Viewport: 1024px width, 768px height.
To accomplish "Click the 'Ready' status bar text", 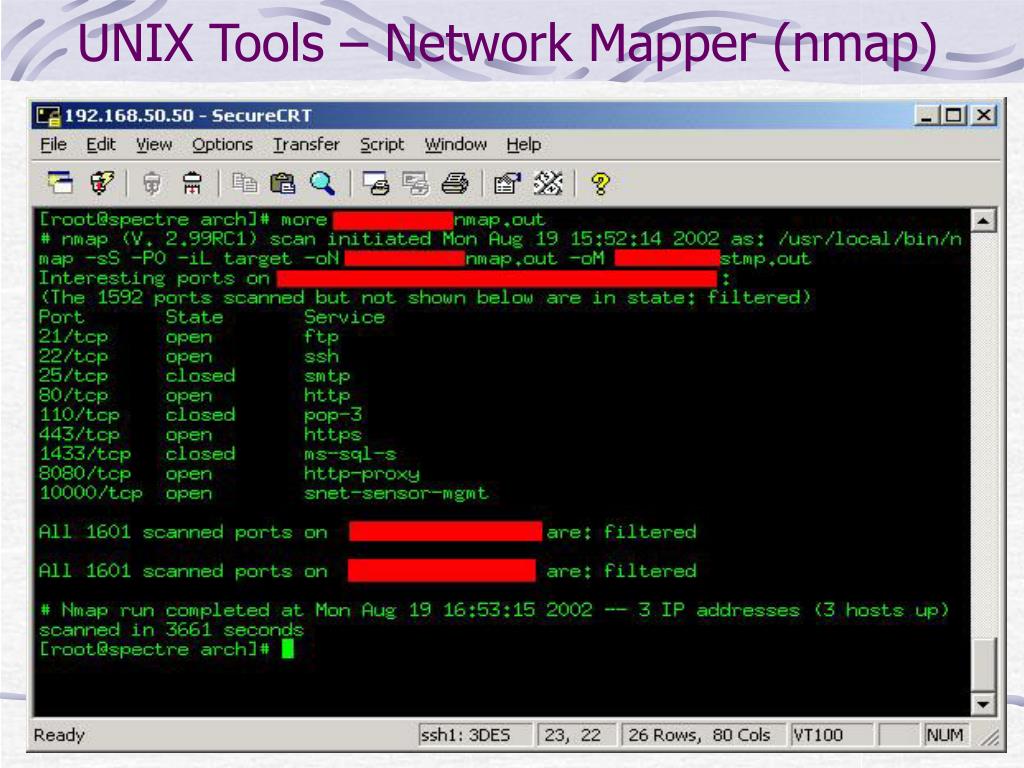I will (x=59, y=735).
